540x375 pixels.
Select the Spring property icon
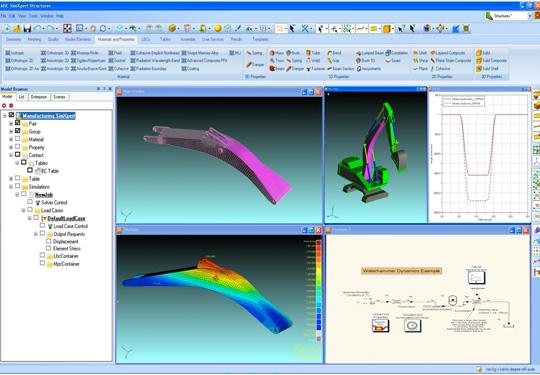coord(249,53)
